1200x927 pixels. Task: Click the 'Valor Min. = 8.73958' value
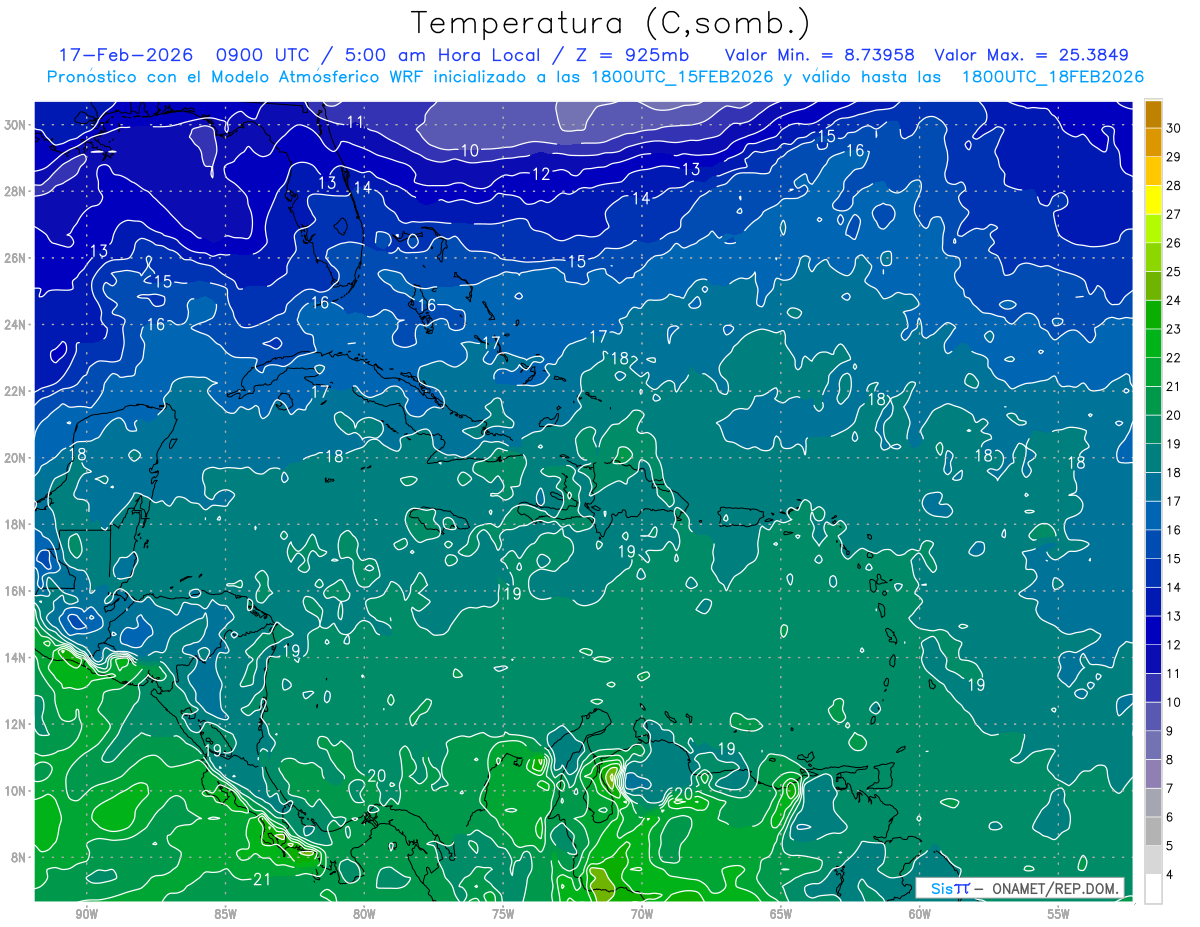tap(820, 55)
